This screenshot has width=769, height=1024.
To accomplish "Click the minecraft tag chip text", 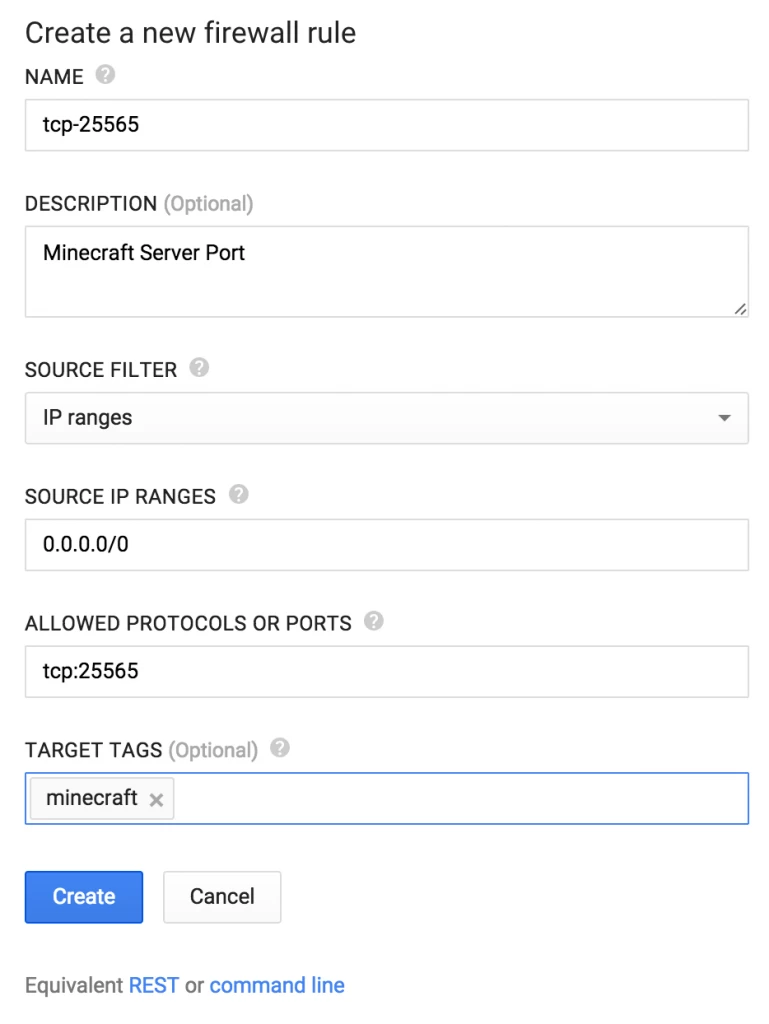I will tap(91, 797).
